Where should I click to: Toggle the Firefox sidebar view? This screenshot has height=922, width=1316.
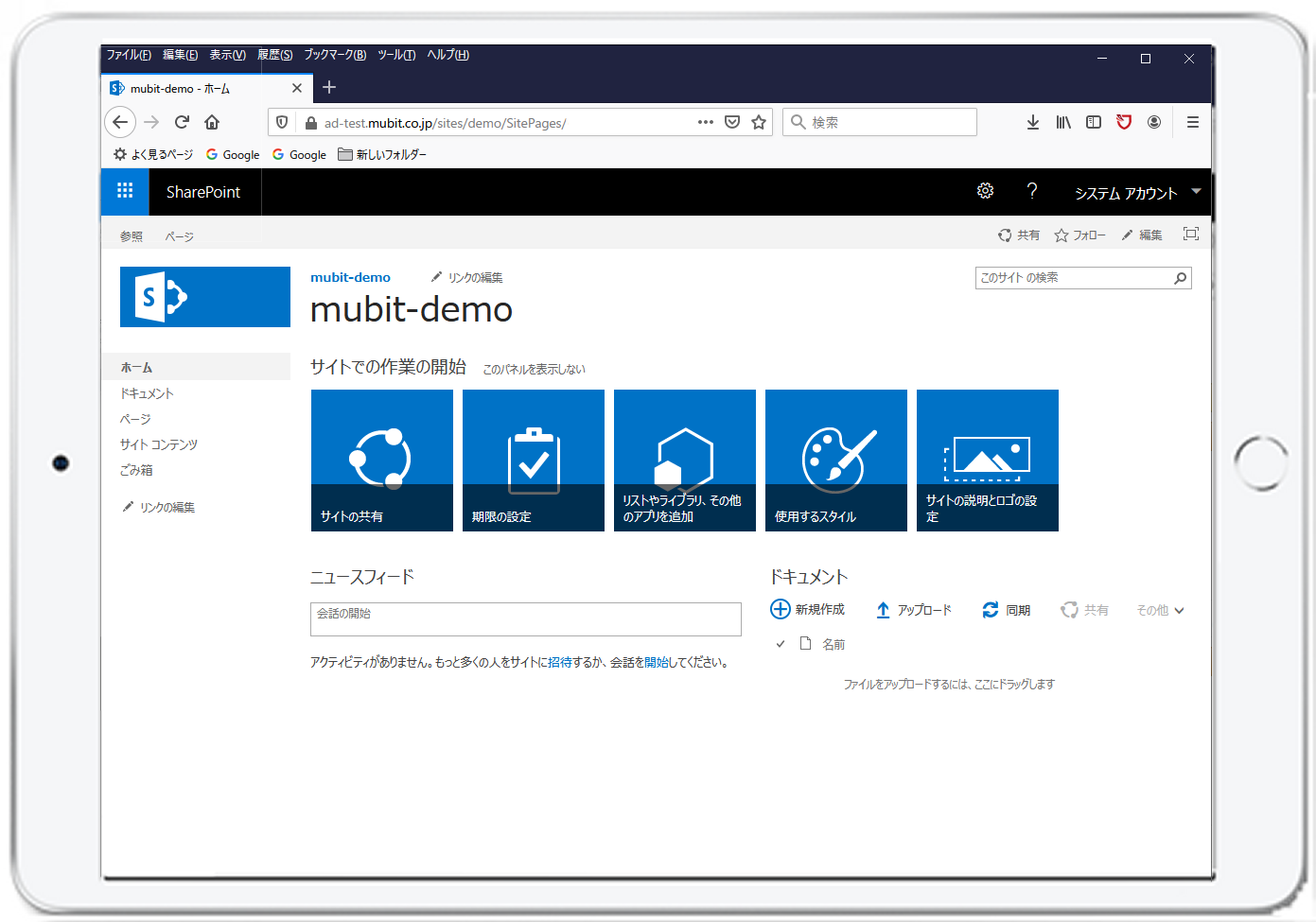pyautogui.click(x=1094, y=122)
